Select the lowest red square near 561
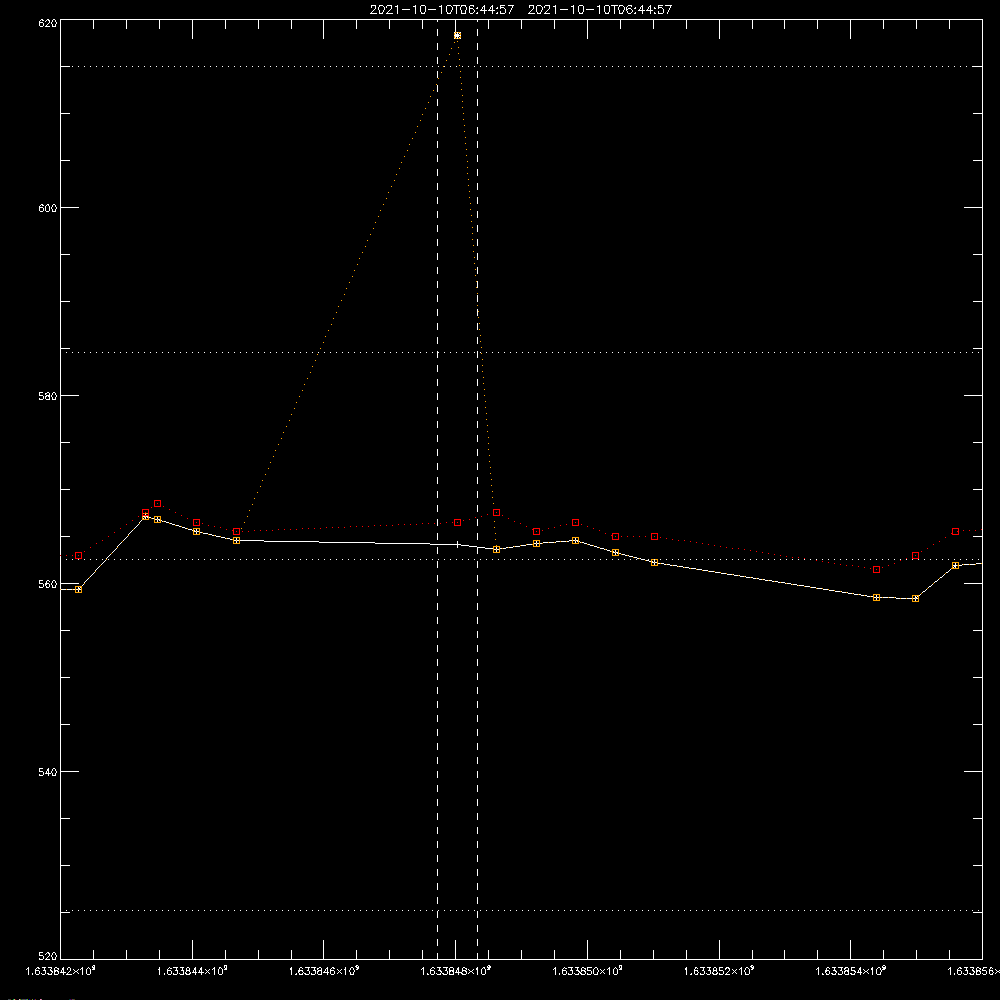This screenshot has height=1000, width=1000. coord(876,570)
